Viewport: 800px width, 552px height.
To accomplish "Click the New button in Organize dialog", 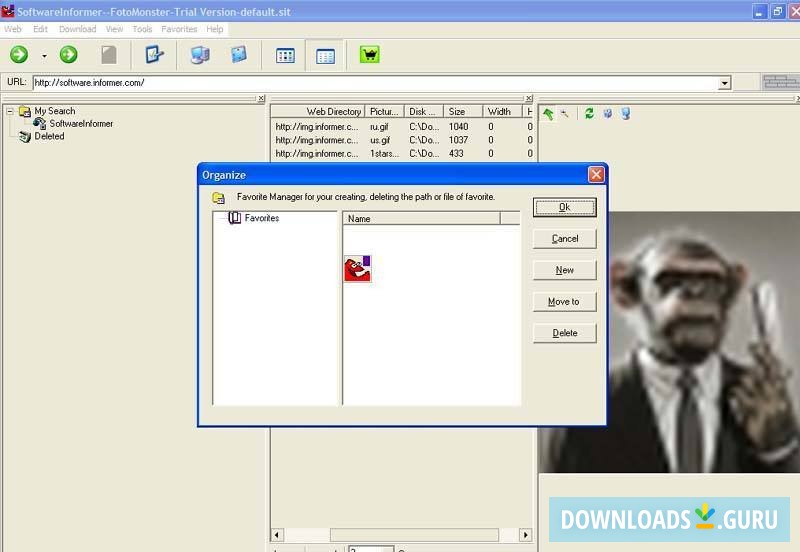I will click(x=564, y=270).
